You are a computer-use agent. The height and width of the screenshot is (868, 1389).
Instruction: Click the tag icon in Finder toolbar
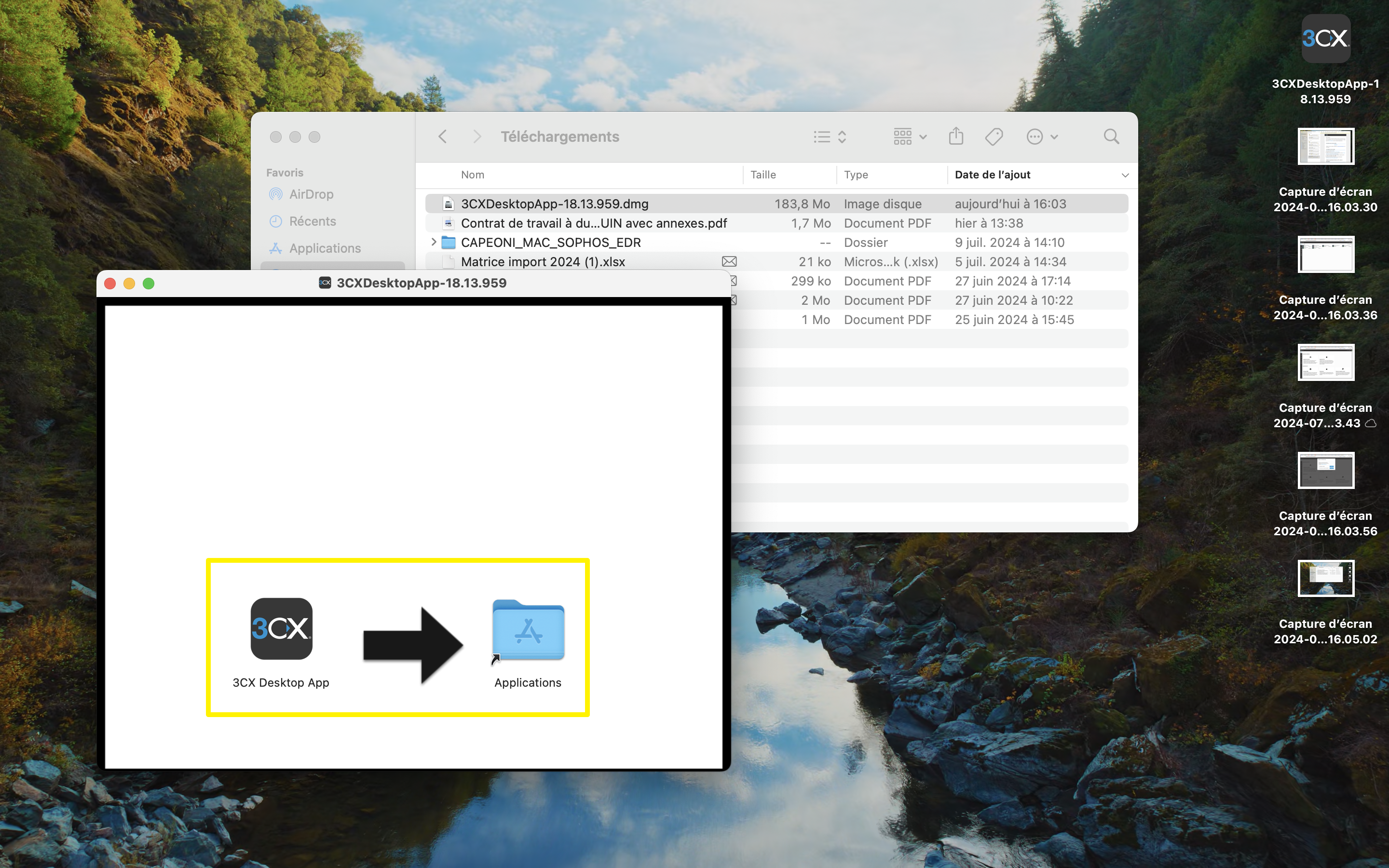[x=994, y=136]
